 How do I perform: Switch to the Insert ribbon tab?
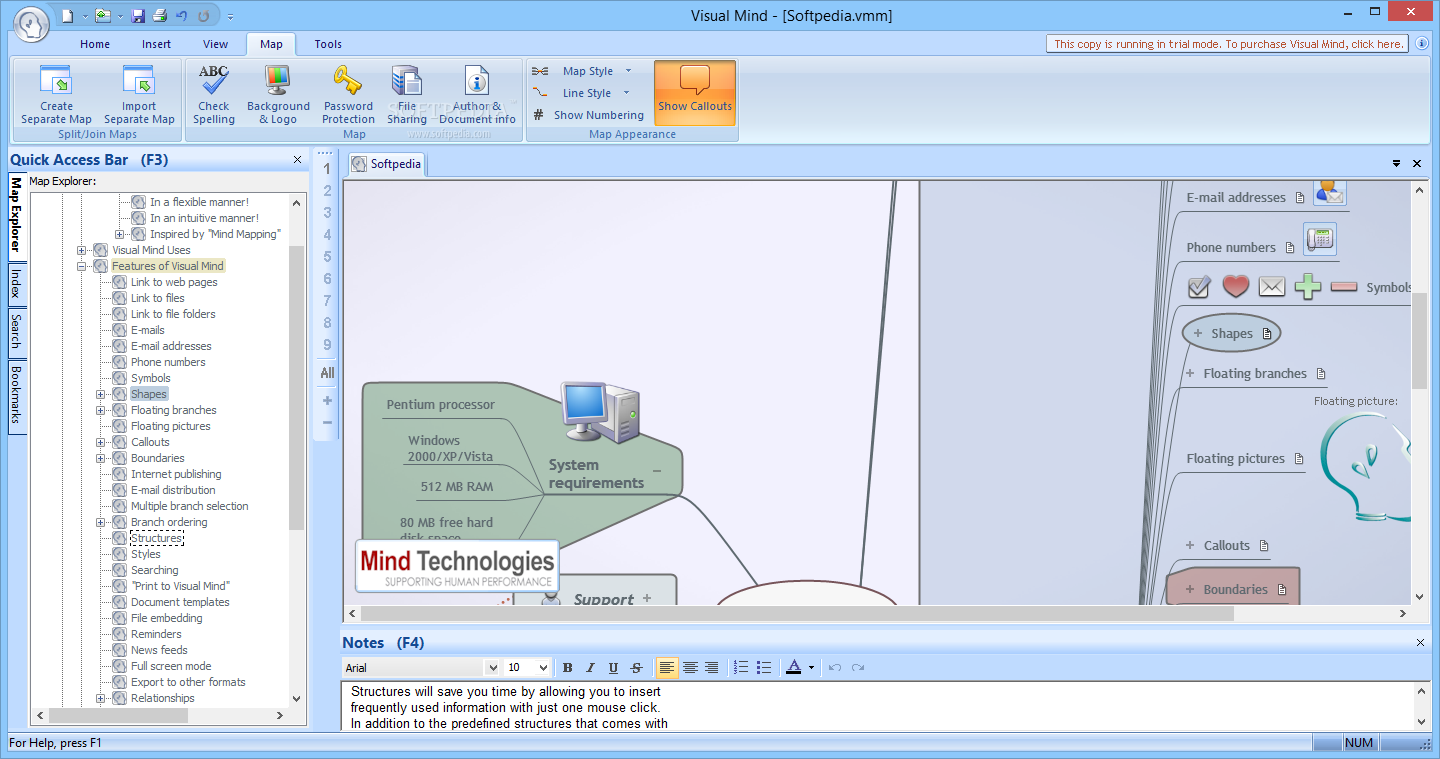156,44
